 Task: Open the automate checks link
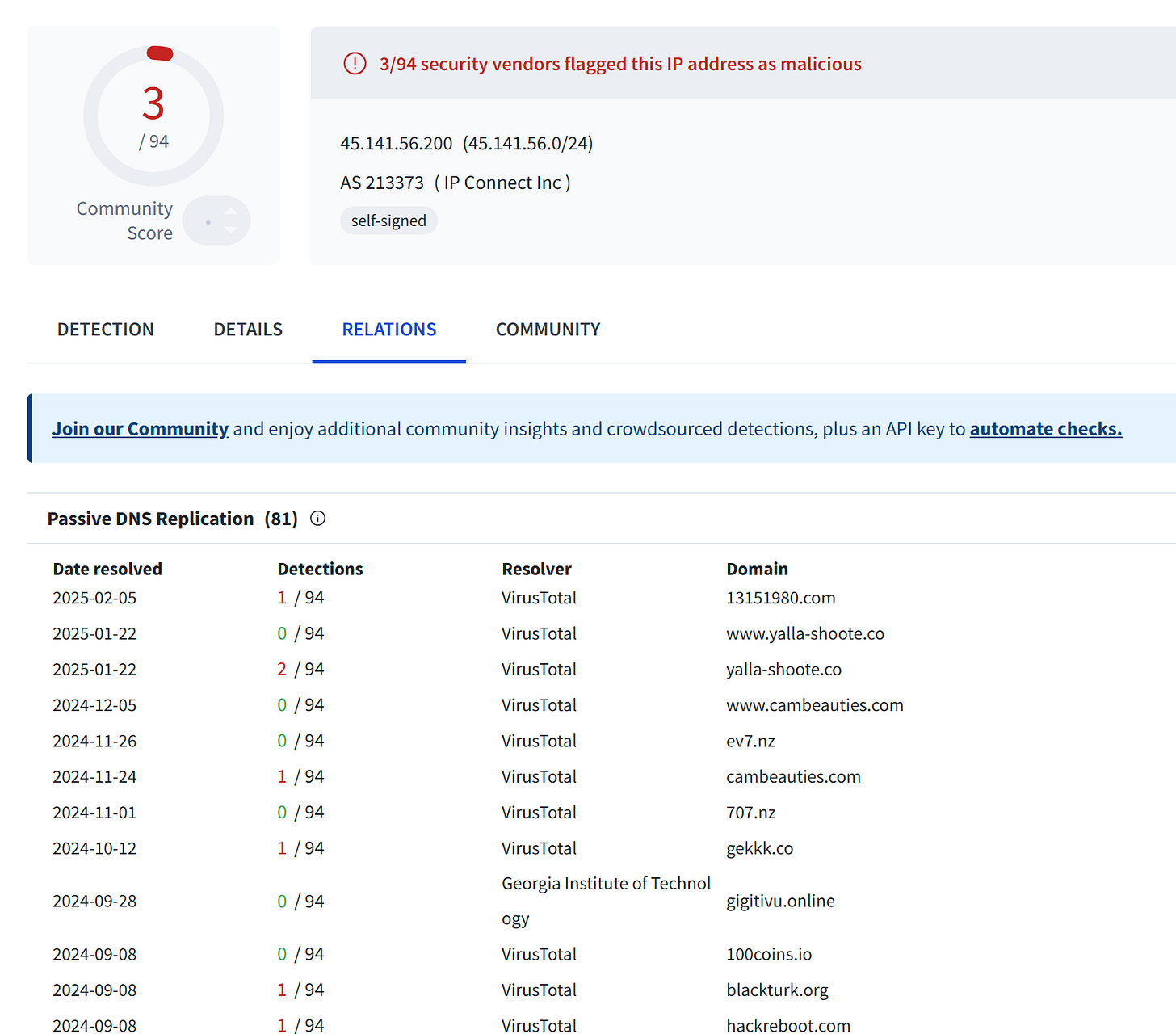point(1046,429)
